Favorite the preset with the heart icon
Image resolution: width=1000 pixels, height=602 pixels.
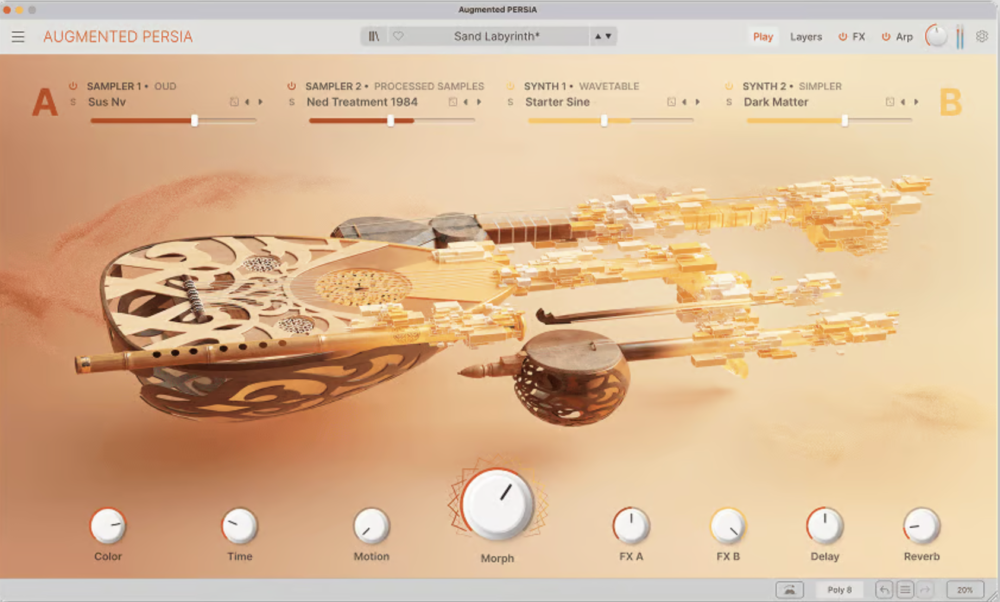click(x=397, y=36)
